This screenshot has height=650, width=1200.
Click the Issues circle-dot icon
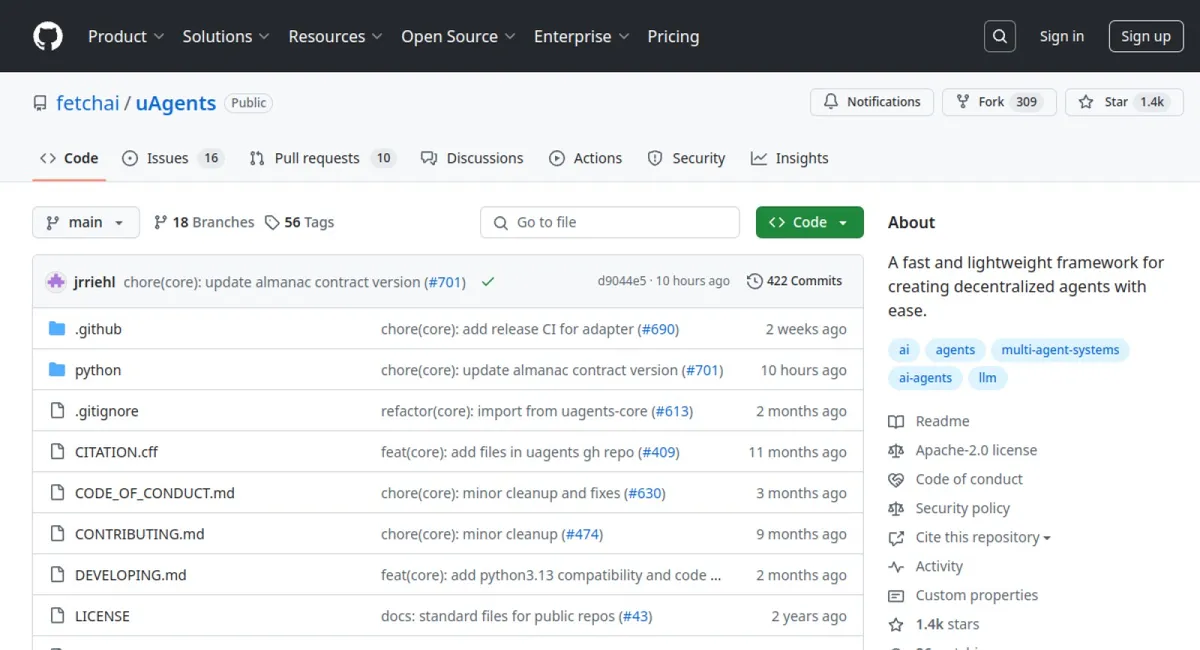coord(130,158)
